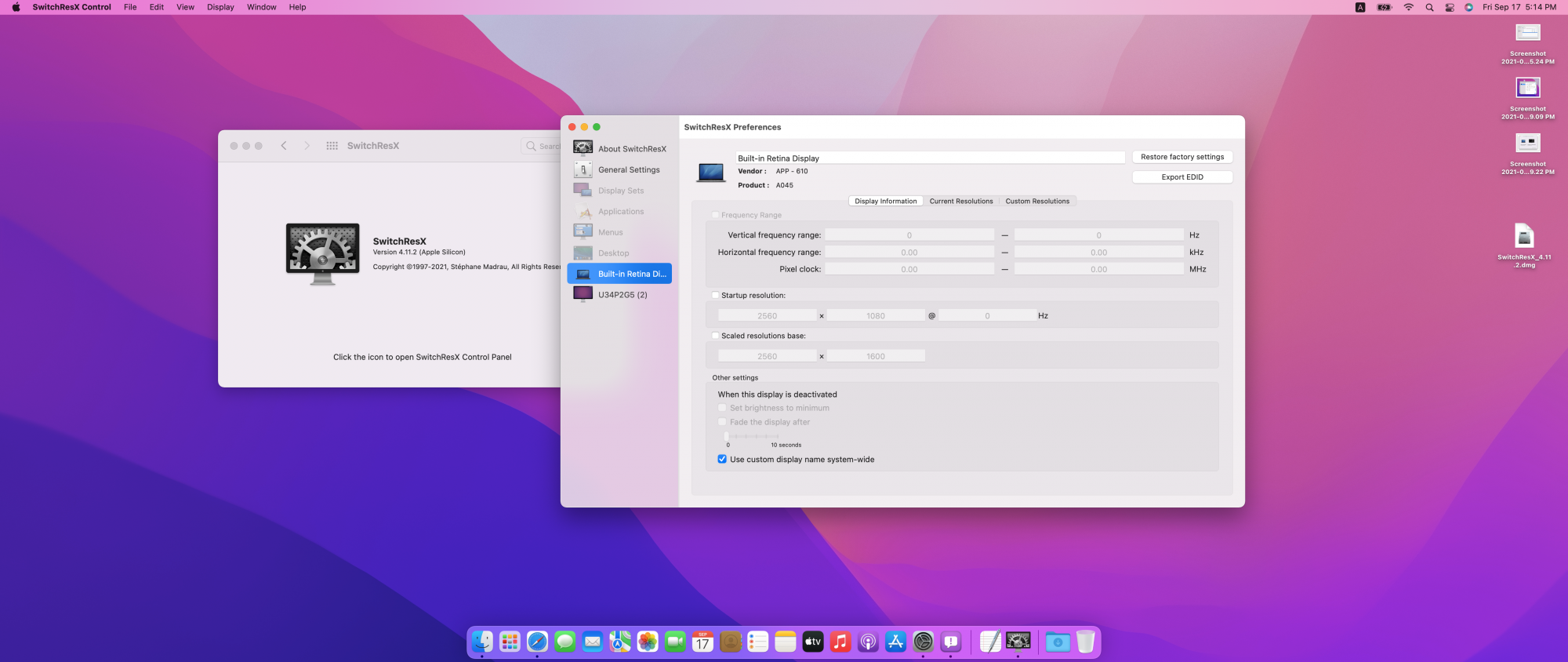Enable the Startup resolution checkbox
This screenshot has width=1568, height=662.
coord(715,296)
